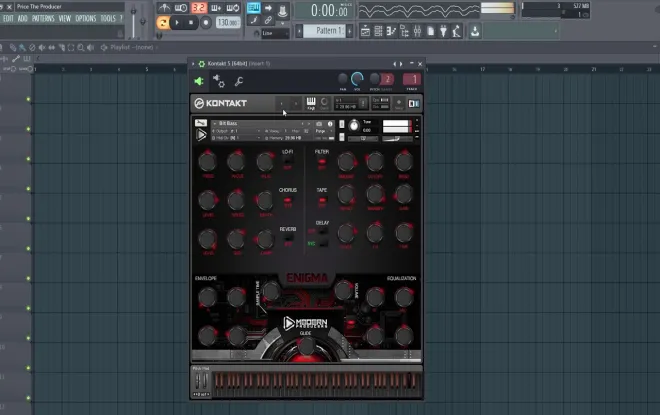Screen dimensions: 660x415
Task: Open the plugin picker plug icon
Action: click(444, 31)
